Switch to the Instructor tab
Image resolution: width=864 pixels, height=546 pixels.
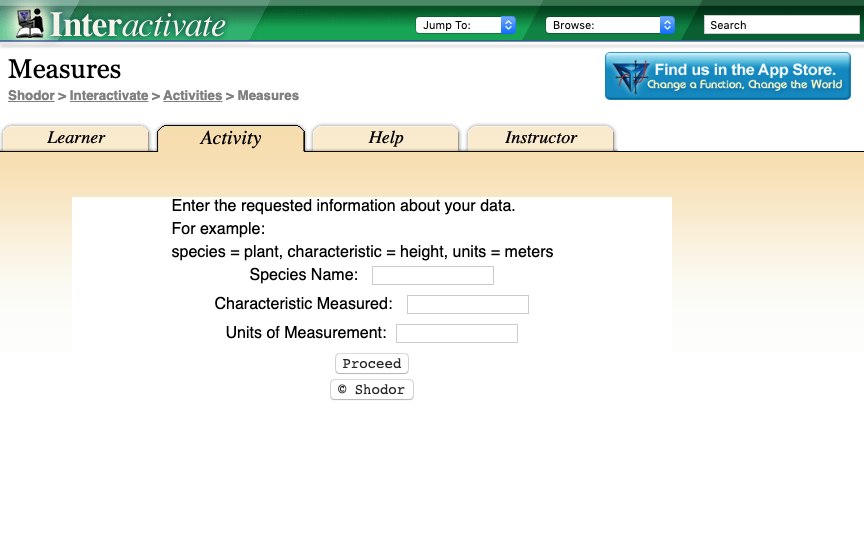[541, 138]
